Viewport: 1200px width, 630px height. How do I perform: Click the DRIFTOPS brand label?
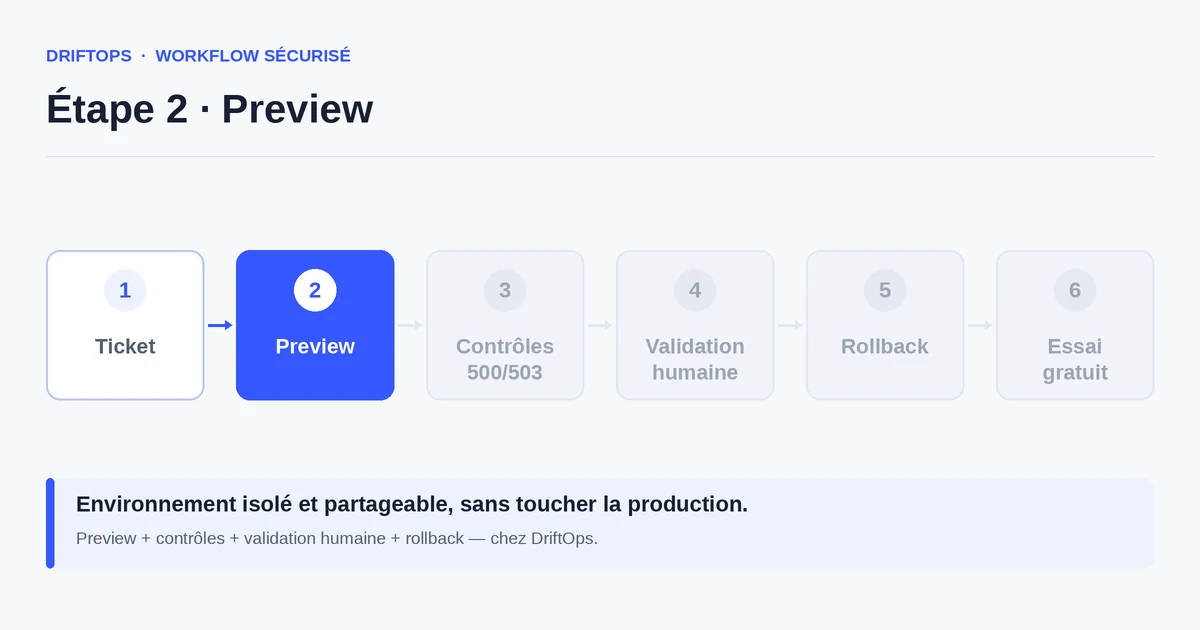click(89, 56)
